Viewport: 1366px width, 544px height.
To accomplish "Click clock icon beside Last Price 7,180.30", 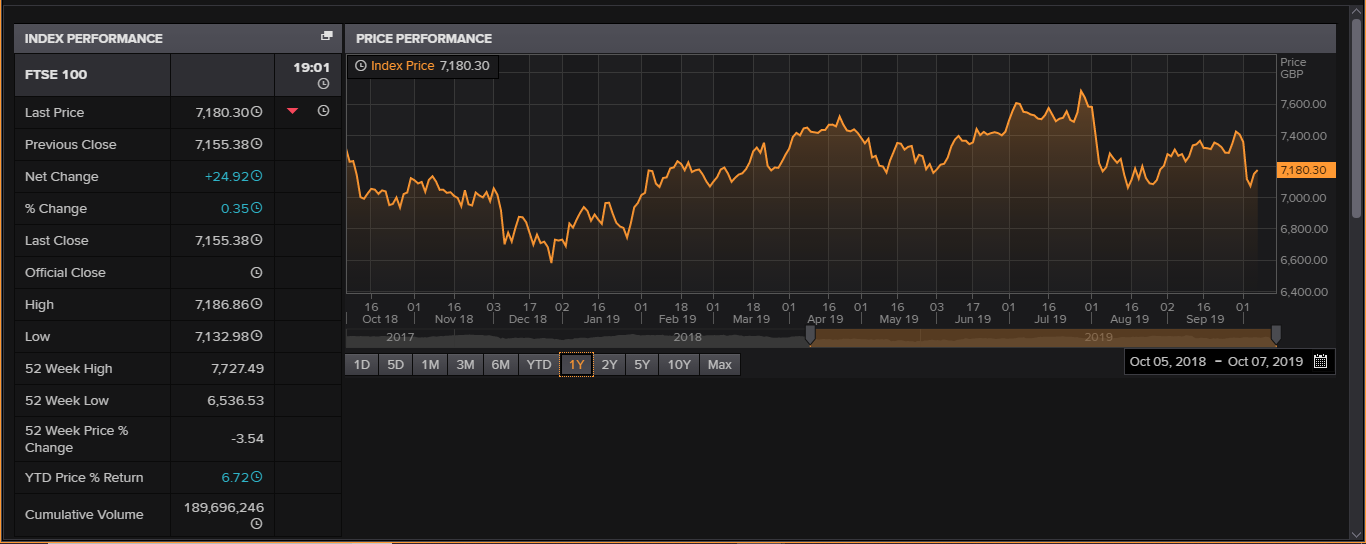I will (x=257, y=112).
